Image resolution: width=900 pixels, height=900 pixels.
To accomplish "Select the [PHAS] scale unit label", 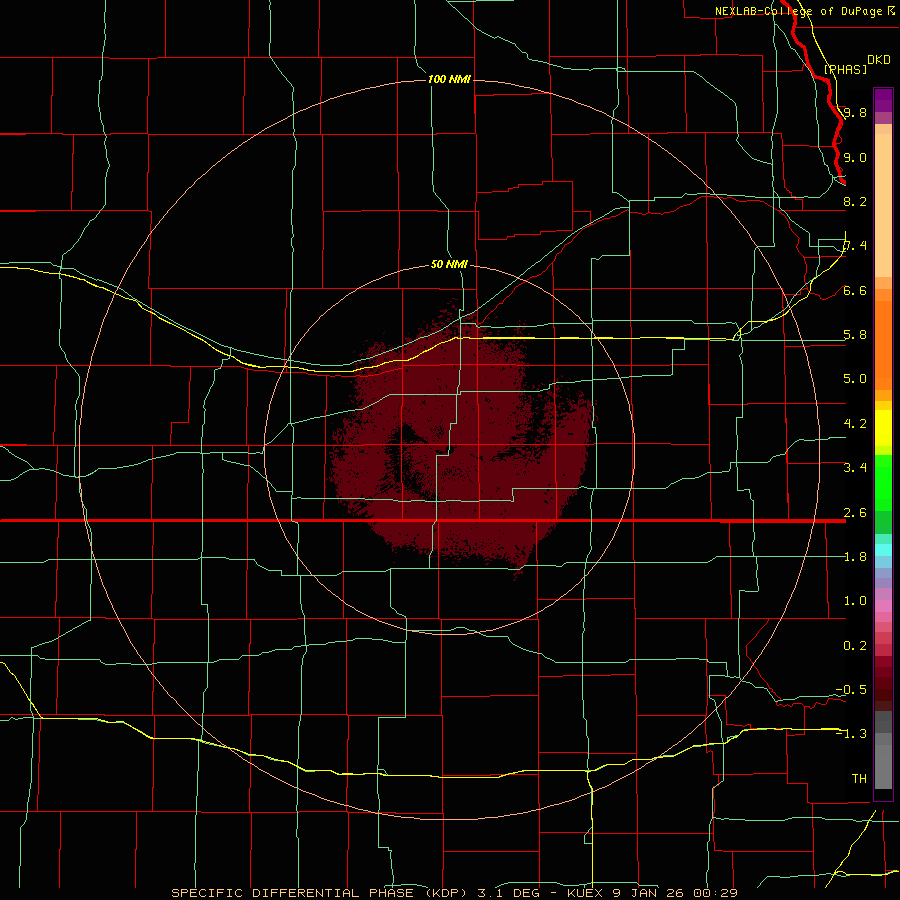I will [845, 69].
